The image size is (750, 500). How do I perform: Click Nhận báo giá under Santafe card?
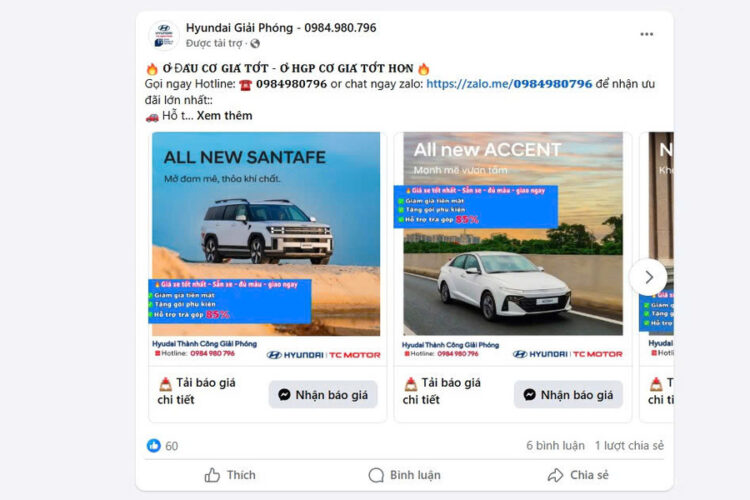(x=323, y=395)
